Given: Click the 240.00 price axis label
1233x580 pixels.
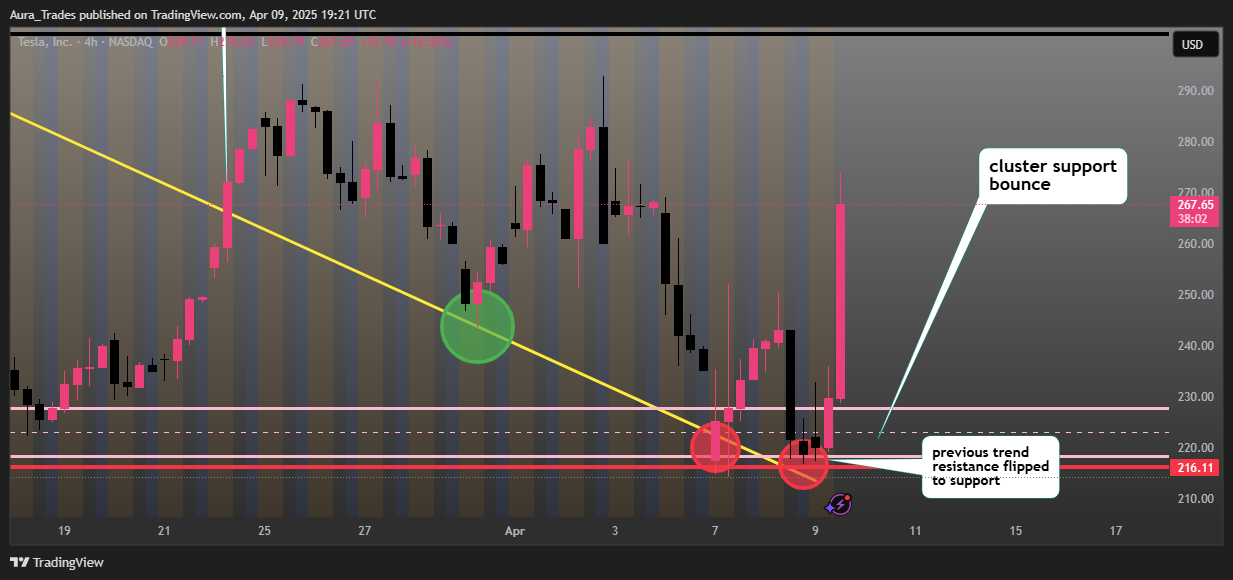Looking at the screenshot, I should 1195,346.
